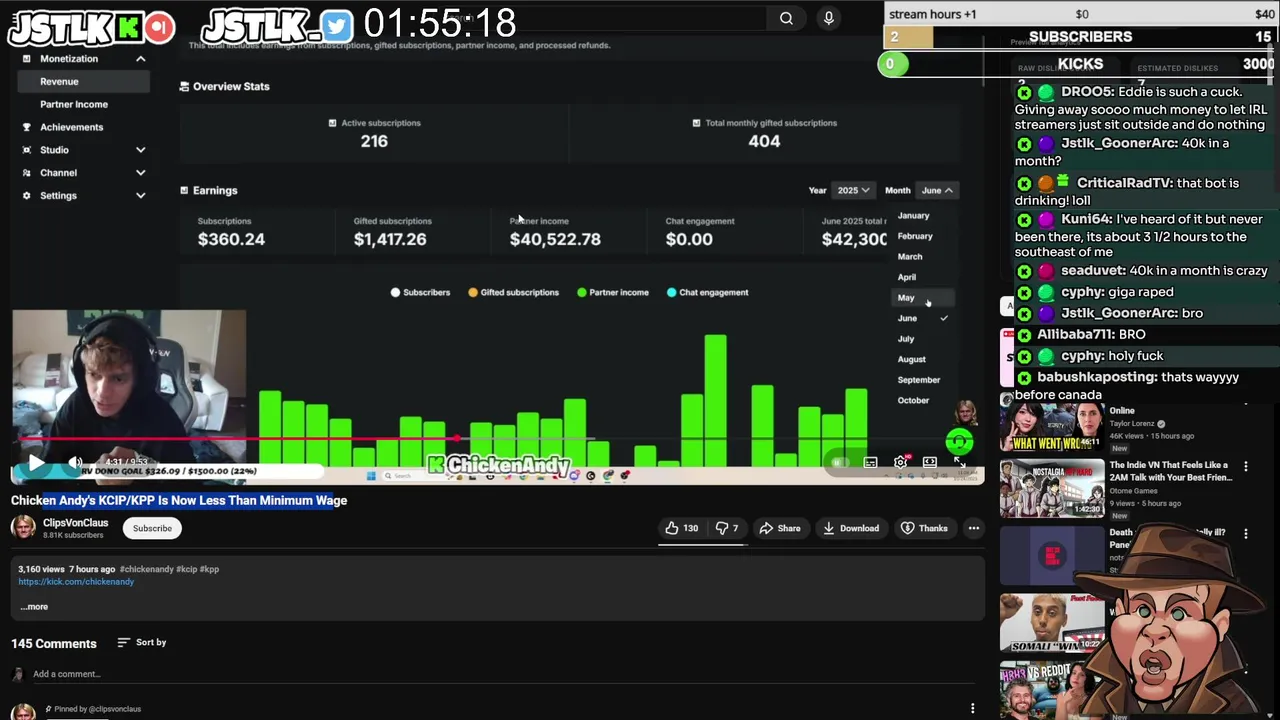Click the Settings gear in Kick sidebar
The image size is (1280, 720).
[27, 196]
